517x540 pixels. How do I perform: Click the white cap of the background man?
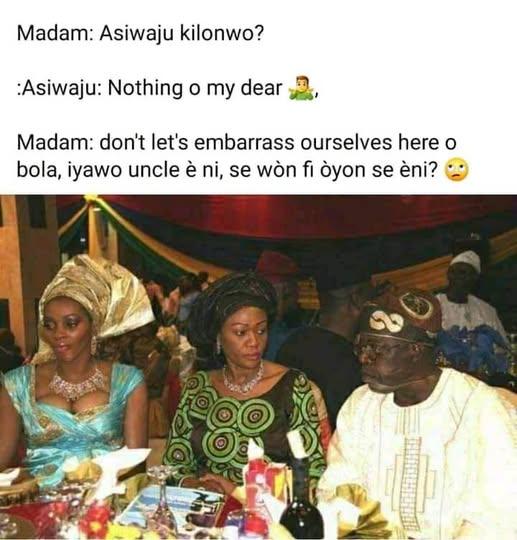(466, 261)
